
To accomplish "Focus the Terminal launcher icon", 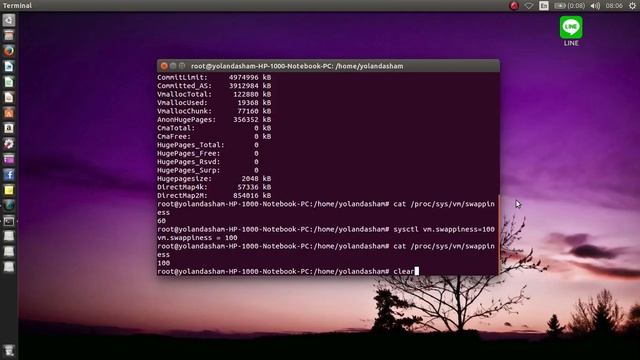I will coord(9,221).
